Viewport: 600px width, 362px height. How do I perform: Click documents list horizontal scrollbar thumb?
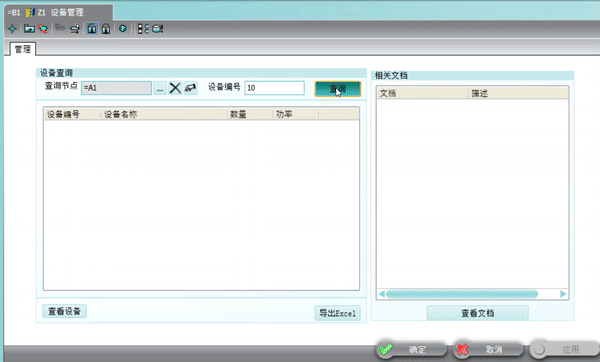(x=462, y=294)
